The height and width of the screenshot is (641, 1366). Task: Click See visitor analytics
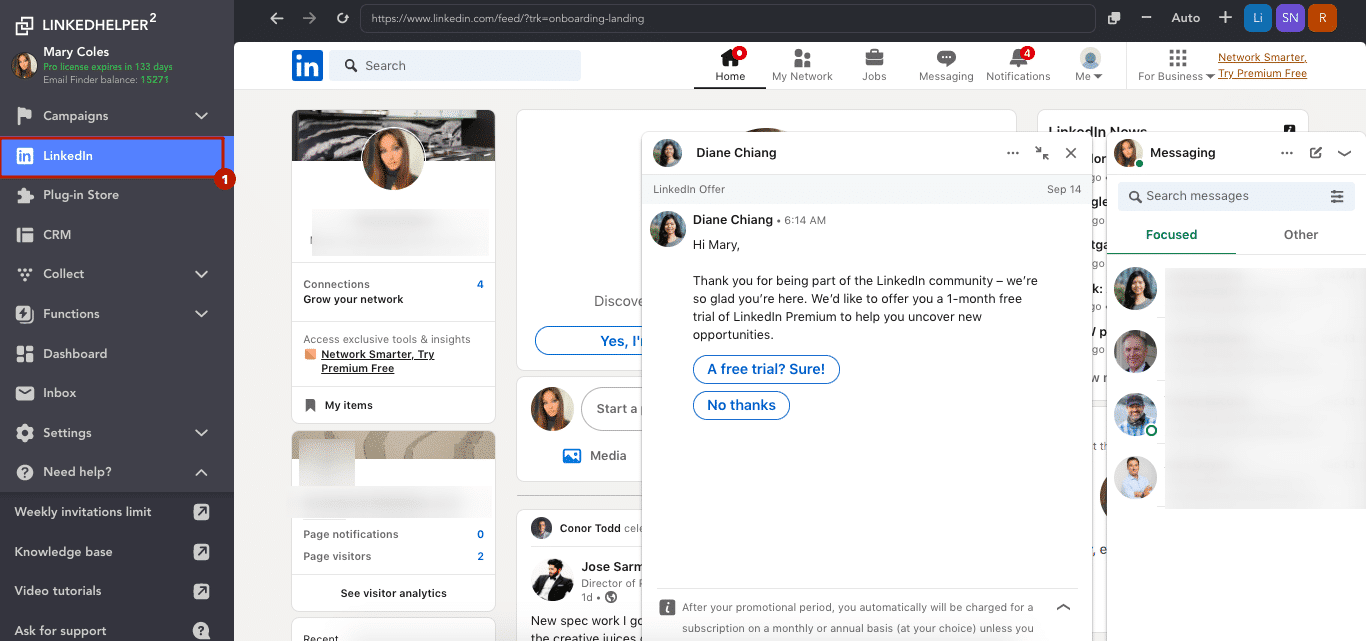[392, 593]
